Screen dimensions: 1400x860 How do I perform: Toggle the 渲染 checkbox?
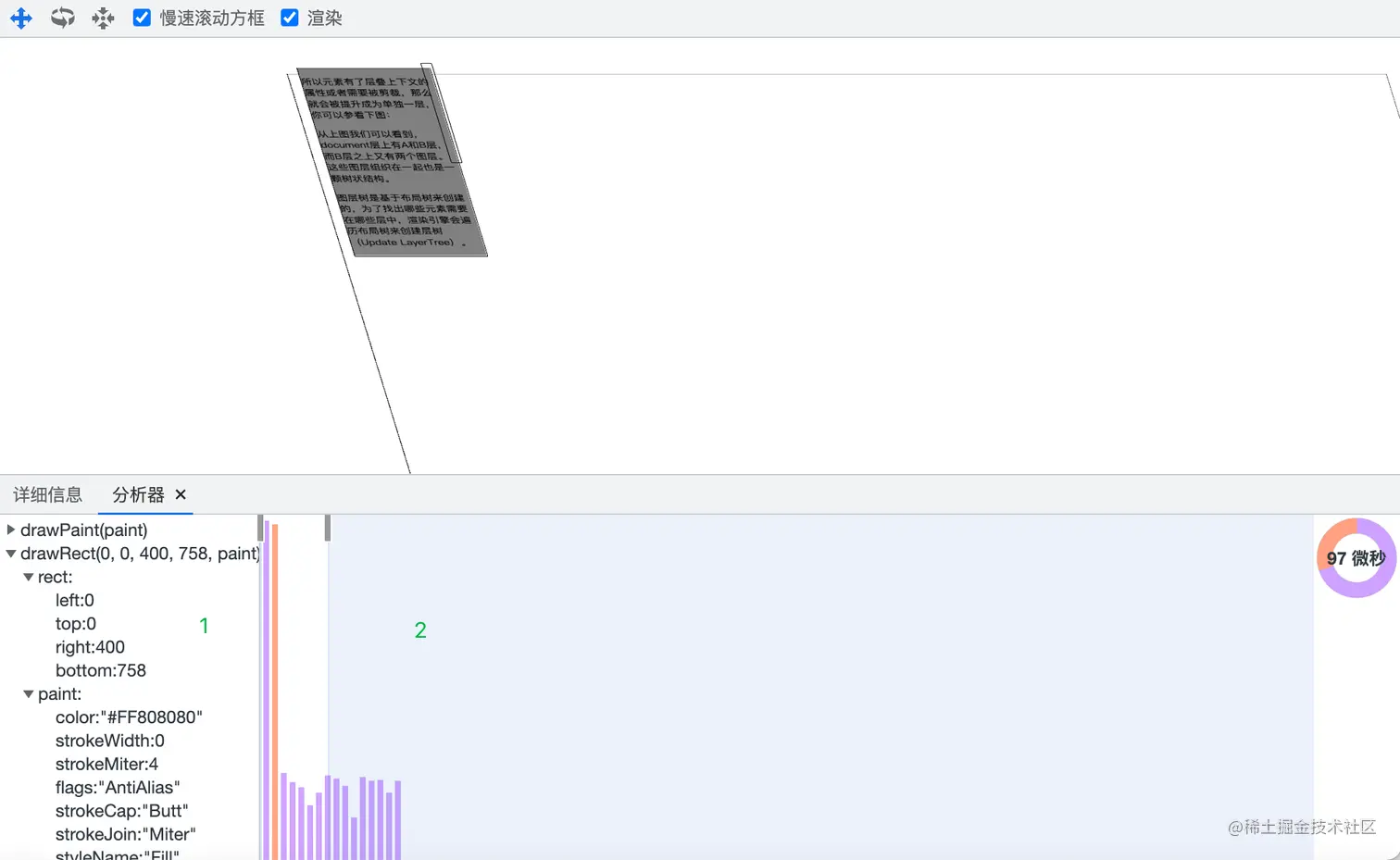290,18
